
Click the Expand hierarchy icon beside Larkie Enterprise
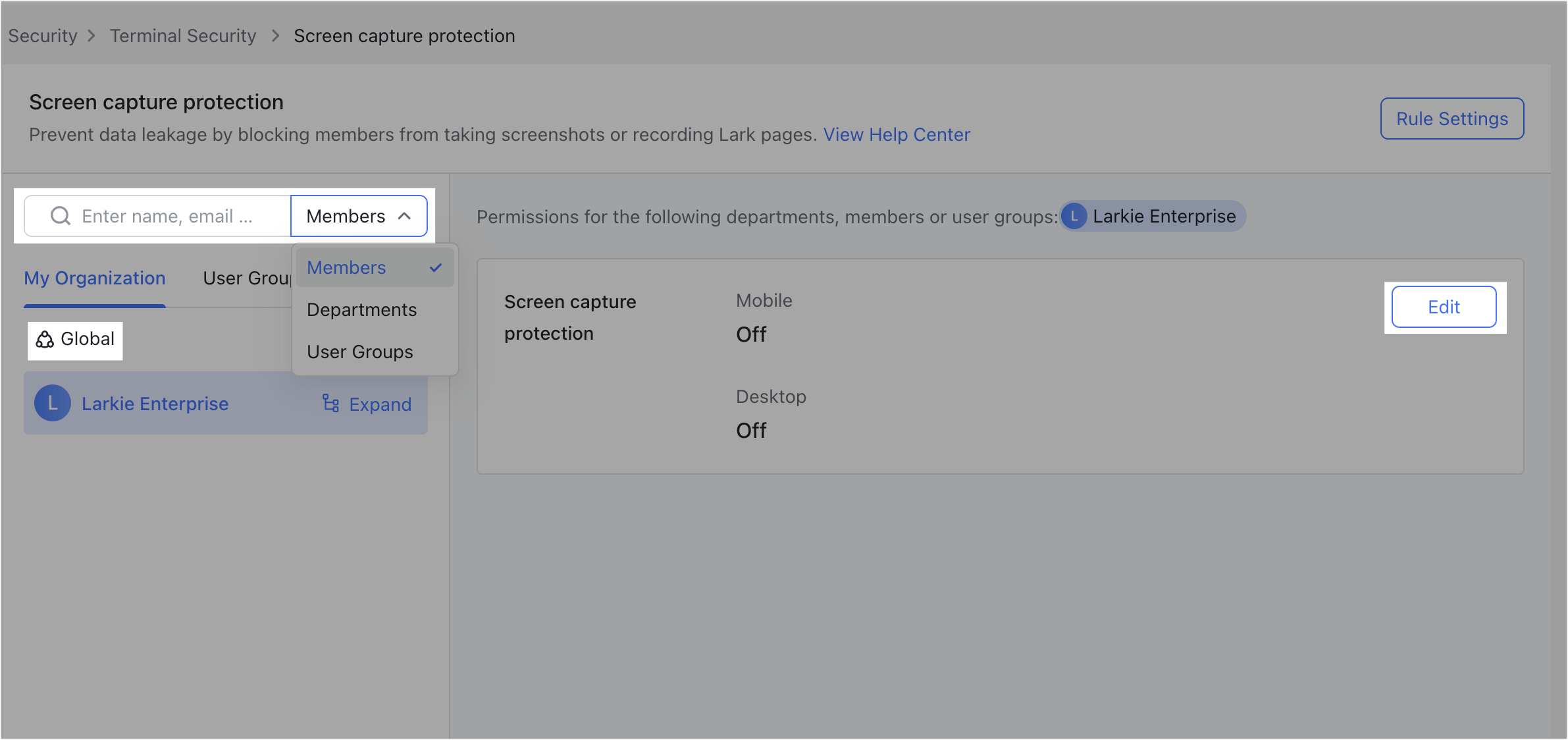[x=330, y=404]
